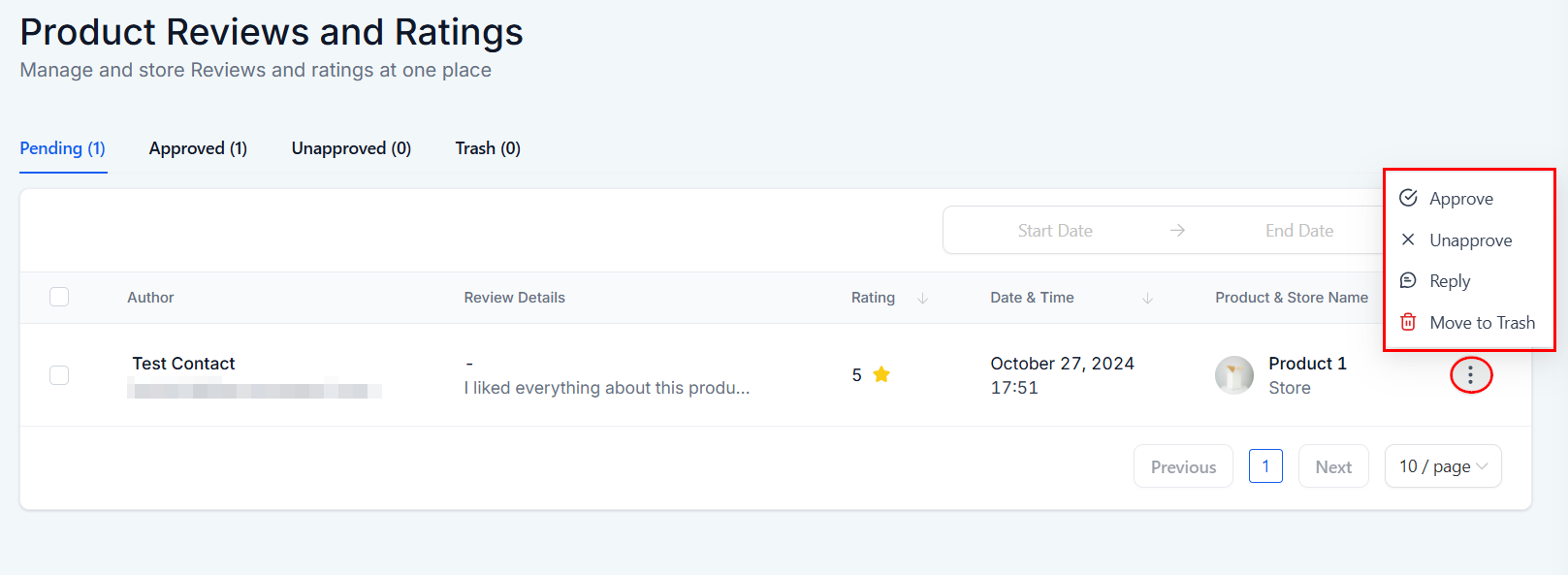Sort by Rating using the arrow icon

pyautogui.click(x=922, y=298)
